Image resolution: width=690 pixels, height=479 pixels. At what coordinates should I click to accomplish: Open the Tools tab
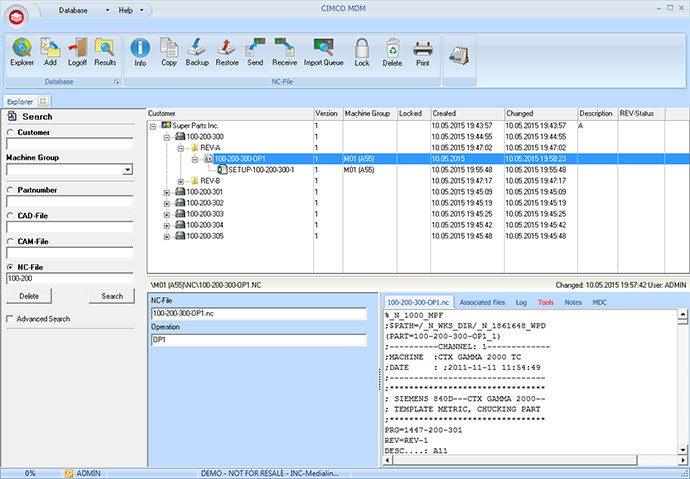pos(546,302)
